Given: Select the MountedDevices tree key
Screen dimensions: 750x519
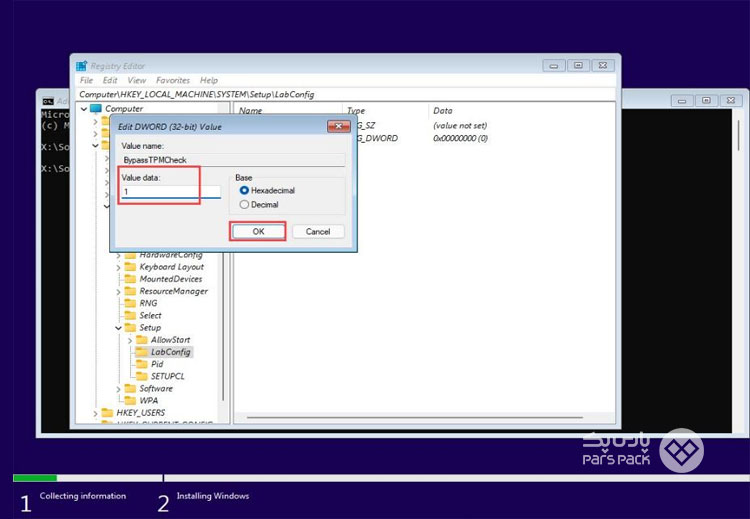Looking at the screenshot, I should tap(170, 278).
